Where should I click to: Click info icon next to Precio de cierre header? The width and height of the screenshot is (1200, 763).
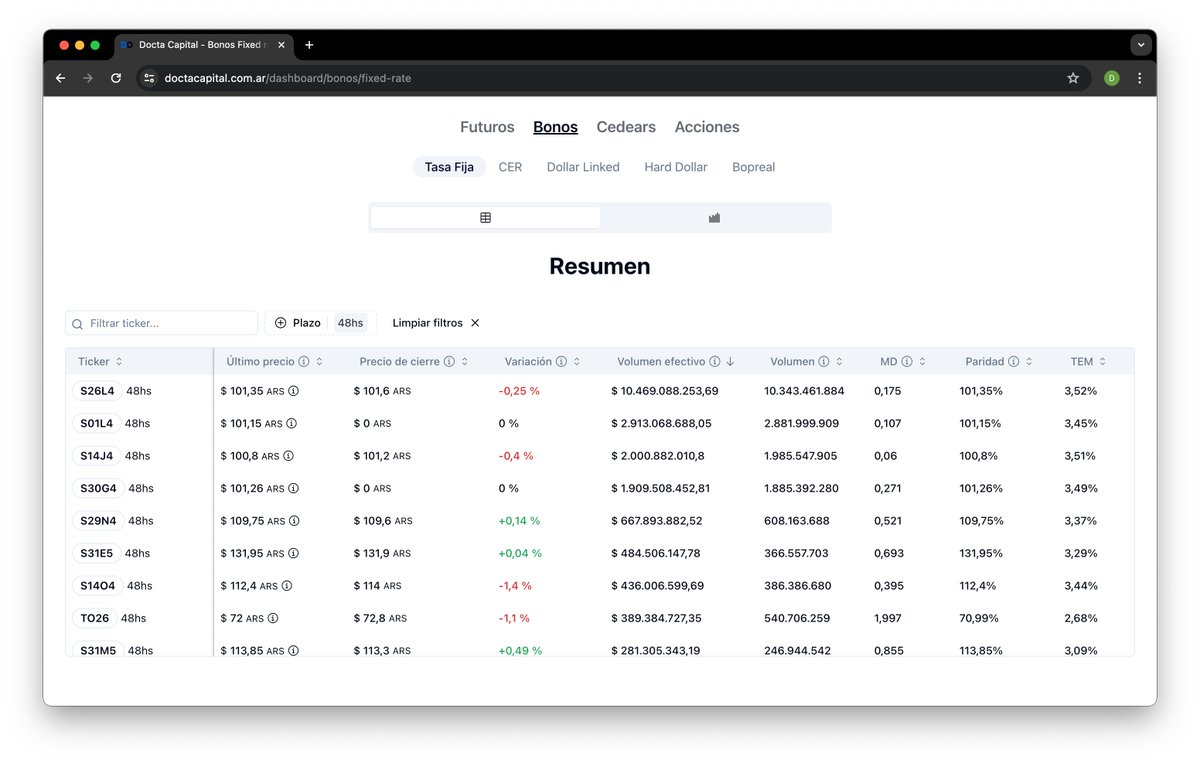click(449, 362)
